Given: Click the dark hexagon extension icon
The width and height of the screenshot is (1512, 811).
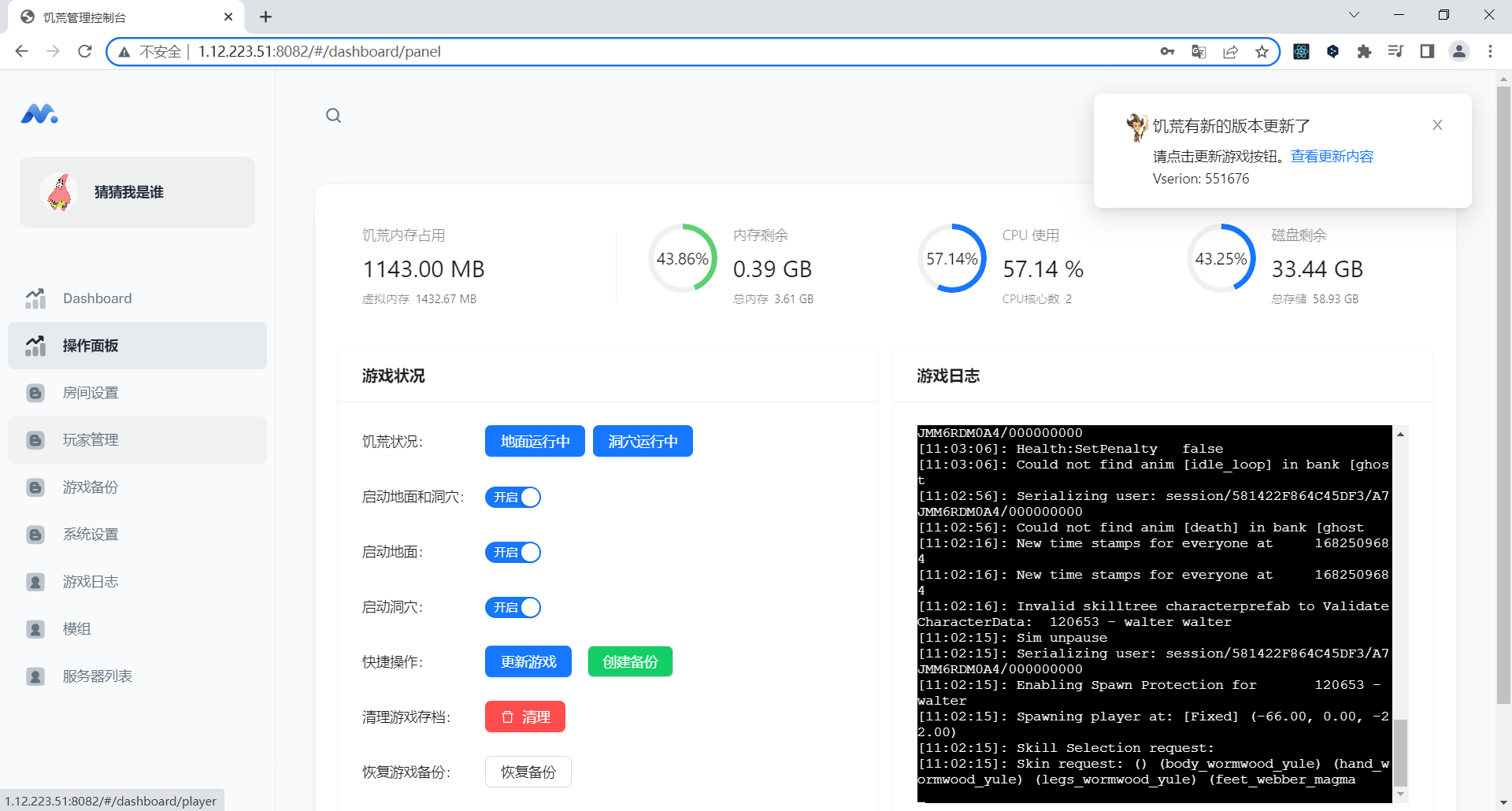Looking at the screenshot, I should (x=1332, y=51).
